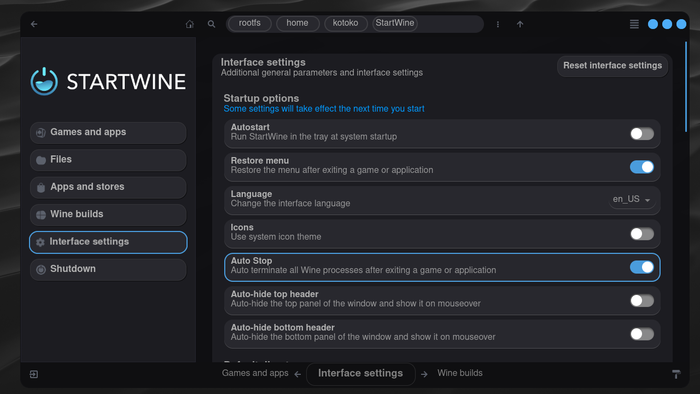Select the kotoko breadcrumb path segment
The width and height of the screenshot is (700, 394).
[346, 23]
